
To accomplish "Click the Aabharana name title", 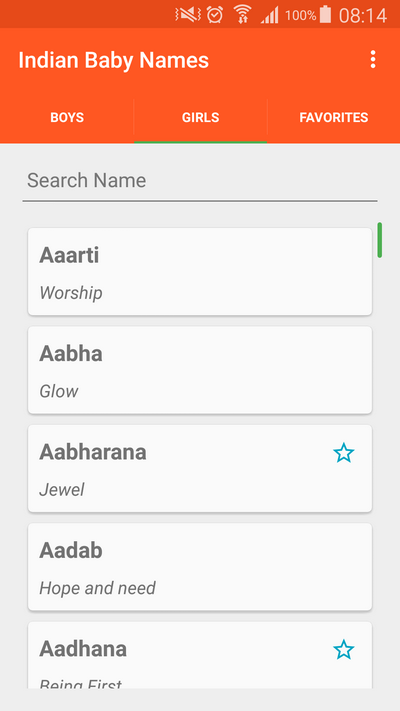I will pyautogui.click(x=93, y=452).
